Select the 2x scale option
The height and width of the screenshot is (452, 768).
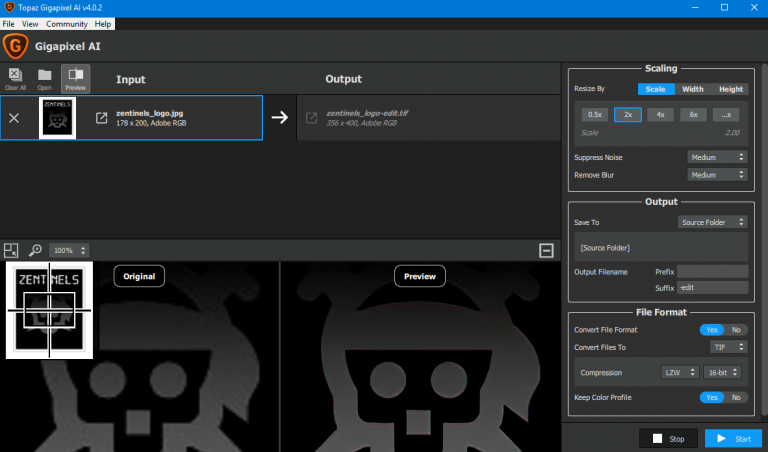point(628,115)
